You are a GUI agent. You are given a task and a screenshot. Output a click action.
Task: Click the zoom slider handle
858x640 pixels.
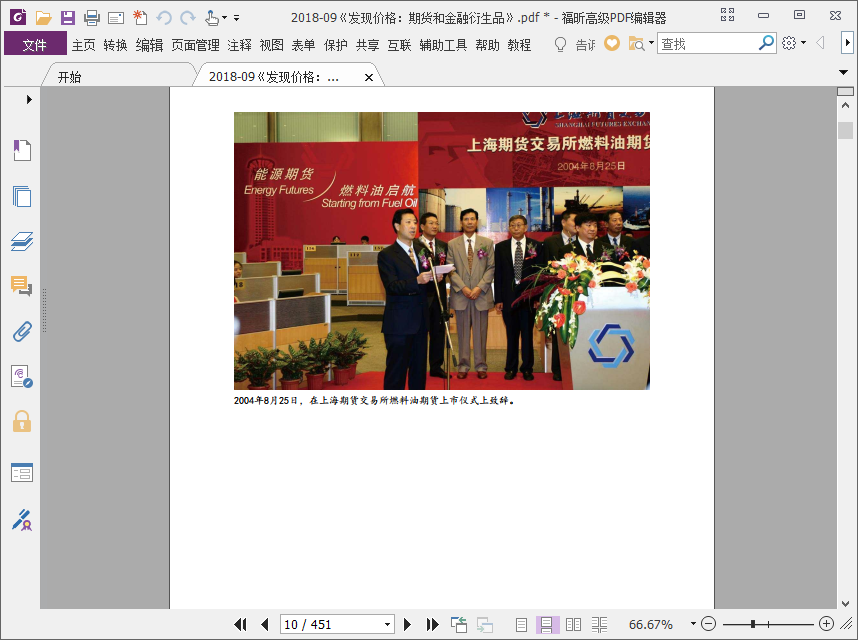click(753, 624)
